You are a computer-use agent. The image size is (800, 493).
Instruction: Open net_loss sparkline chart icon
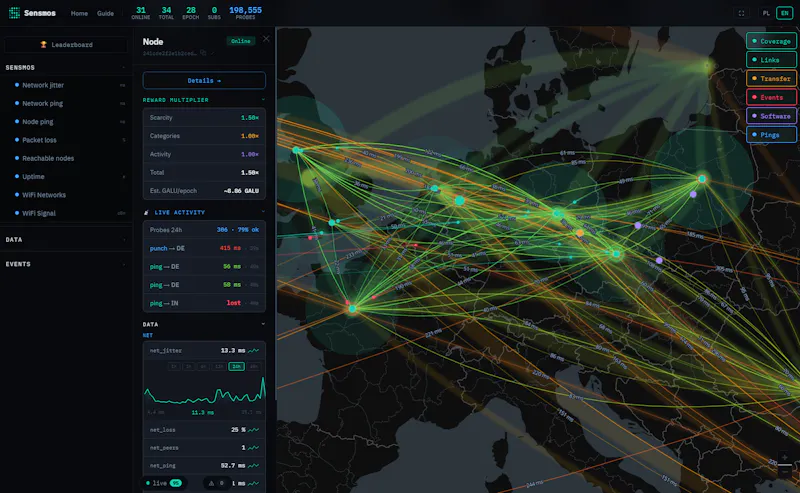[x=253, y=430]
